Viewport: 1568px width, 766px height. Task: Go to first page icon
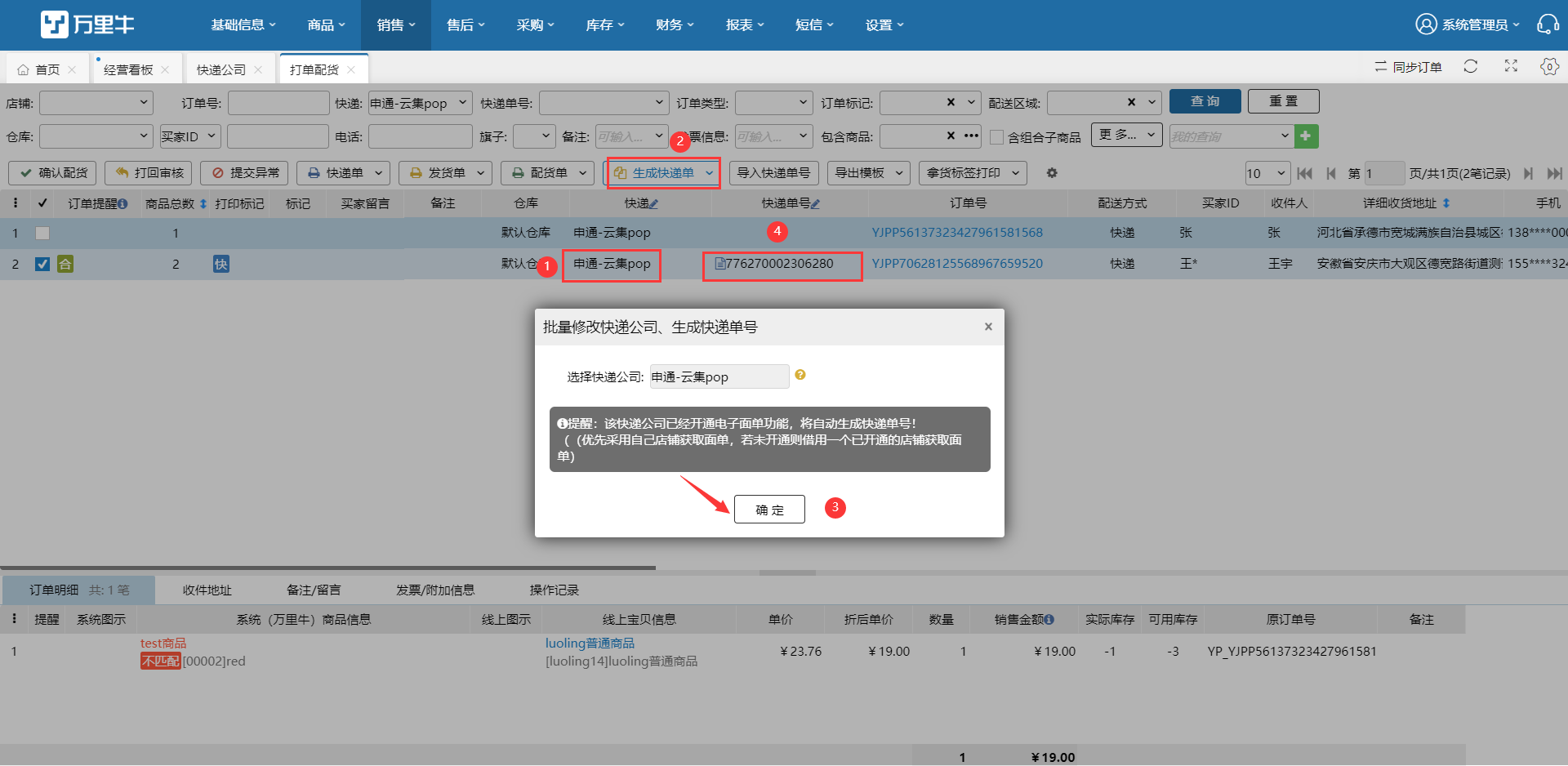[x=1304, y=173]
